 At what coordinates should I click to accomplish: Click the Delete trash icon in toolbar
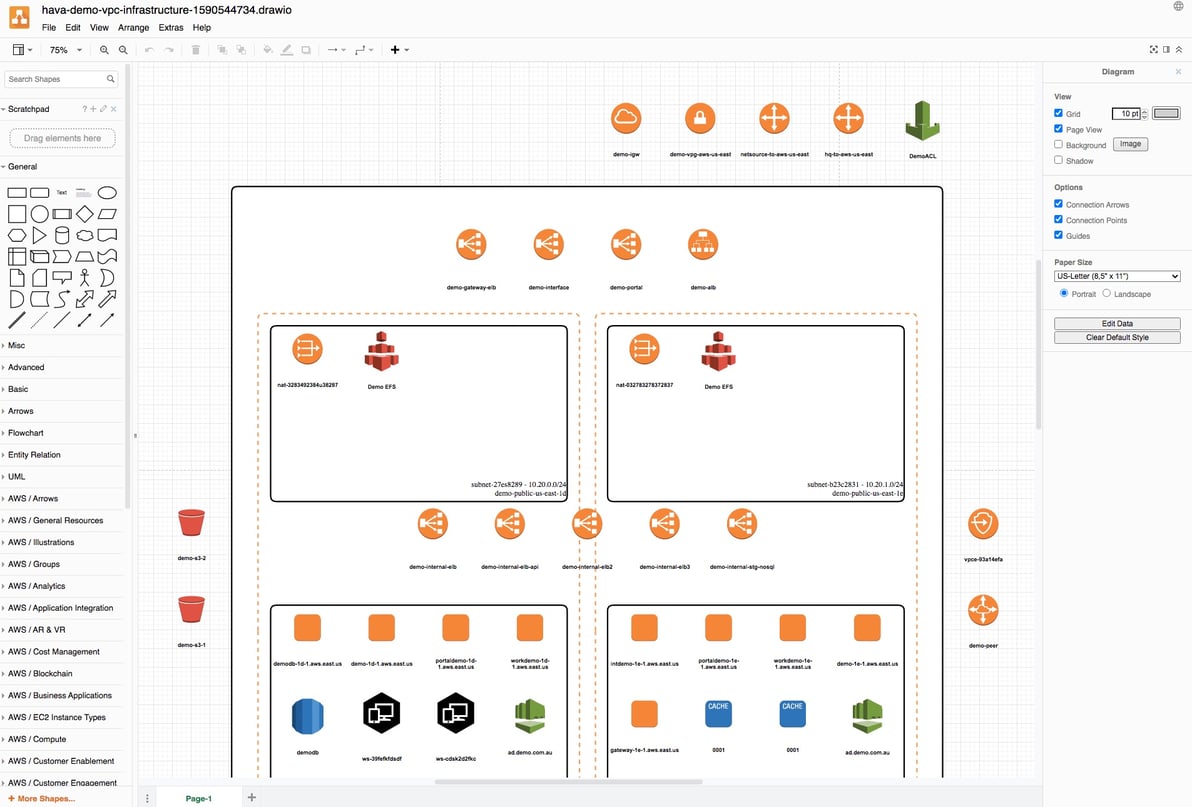click(196, 49)
